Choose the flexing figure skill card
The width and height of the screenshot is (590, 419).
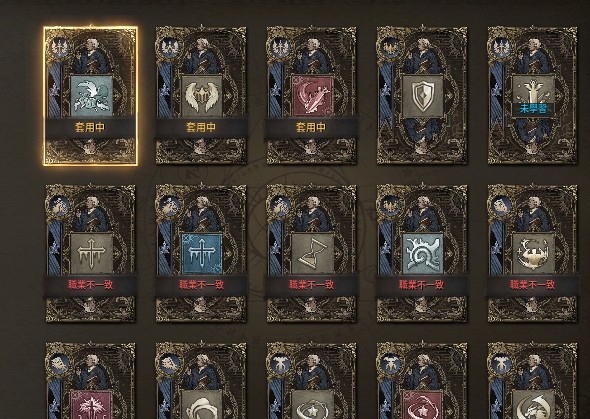coord(532,253)
